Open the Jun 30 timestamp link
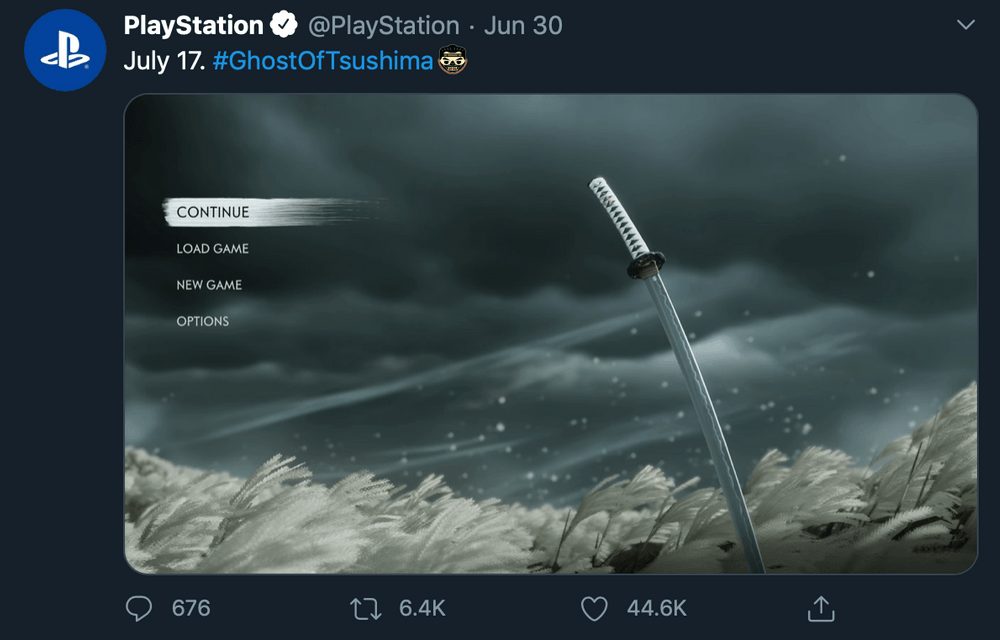The width and height of the screenshot is (1000, 640). (522, 25)
